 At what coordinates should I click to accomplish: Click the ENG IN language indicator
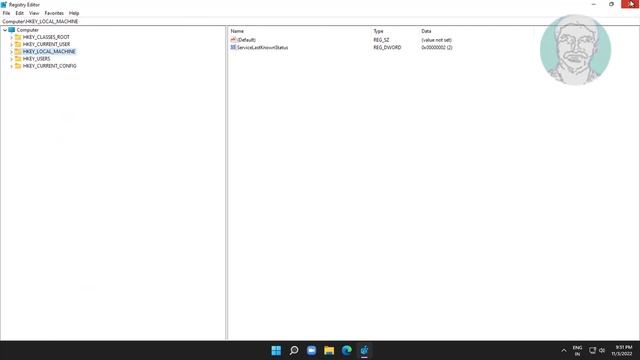(x=577, y=351)
